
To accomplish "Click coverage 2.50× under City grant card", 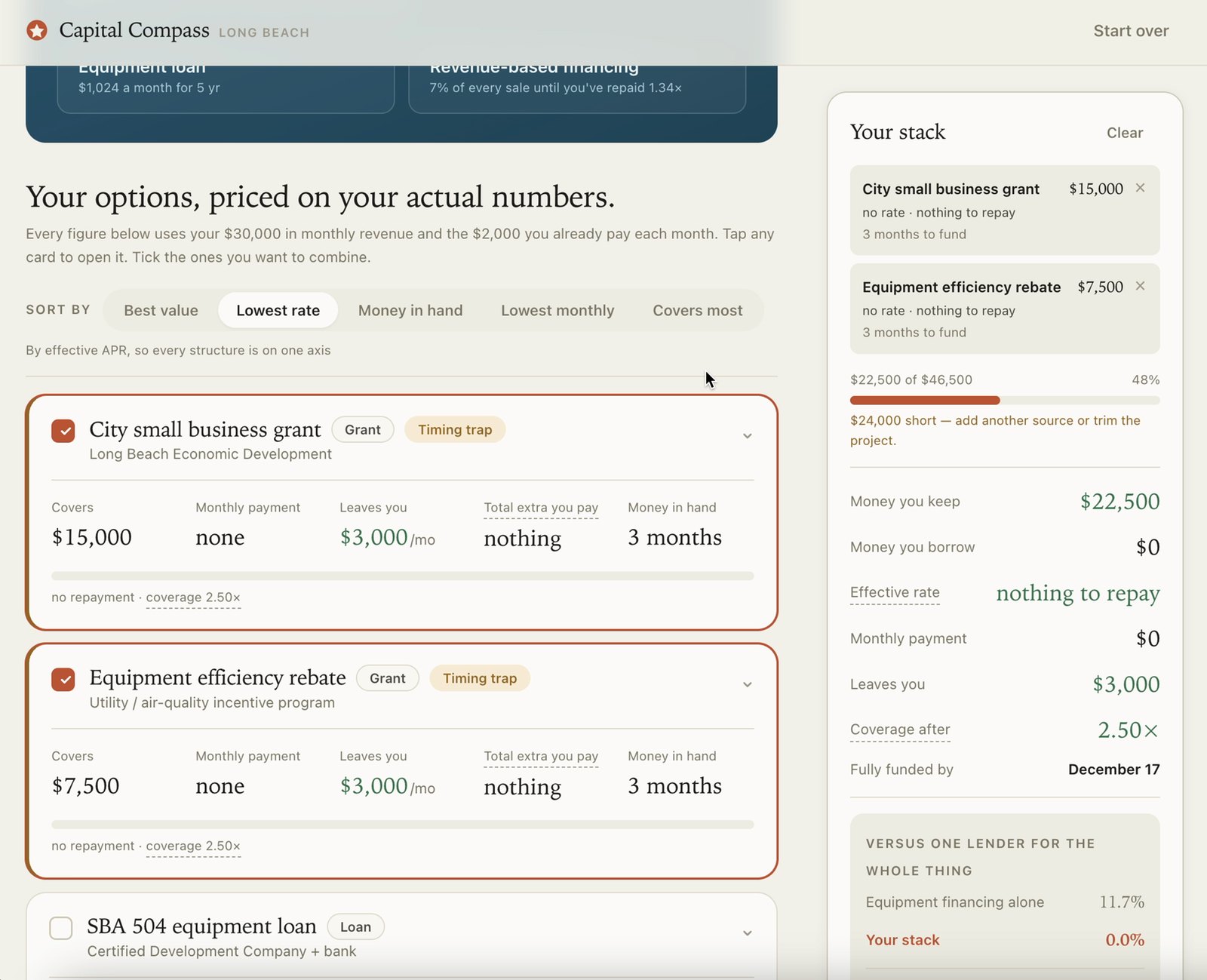I will [193, 598].
